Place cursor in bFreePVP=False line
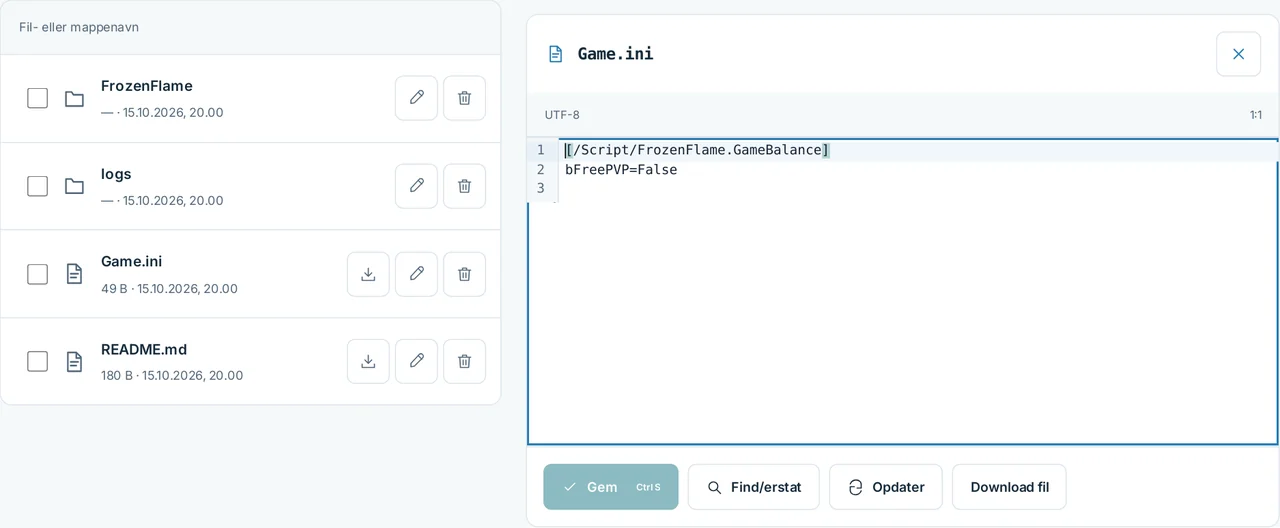 pos(621,170)
